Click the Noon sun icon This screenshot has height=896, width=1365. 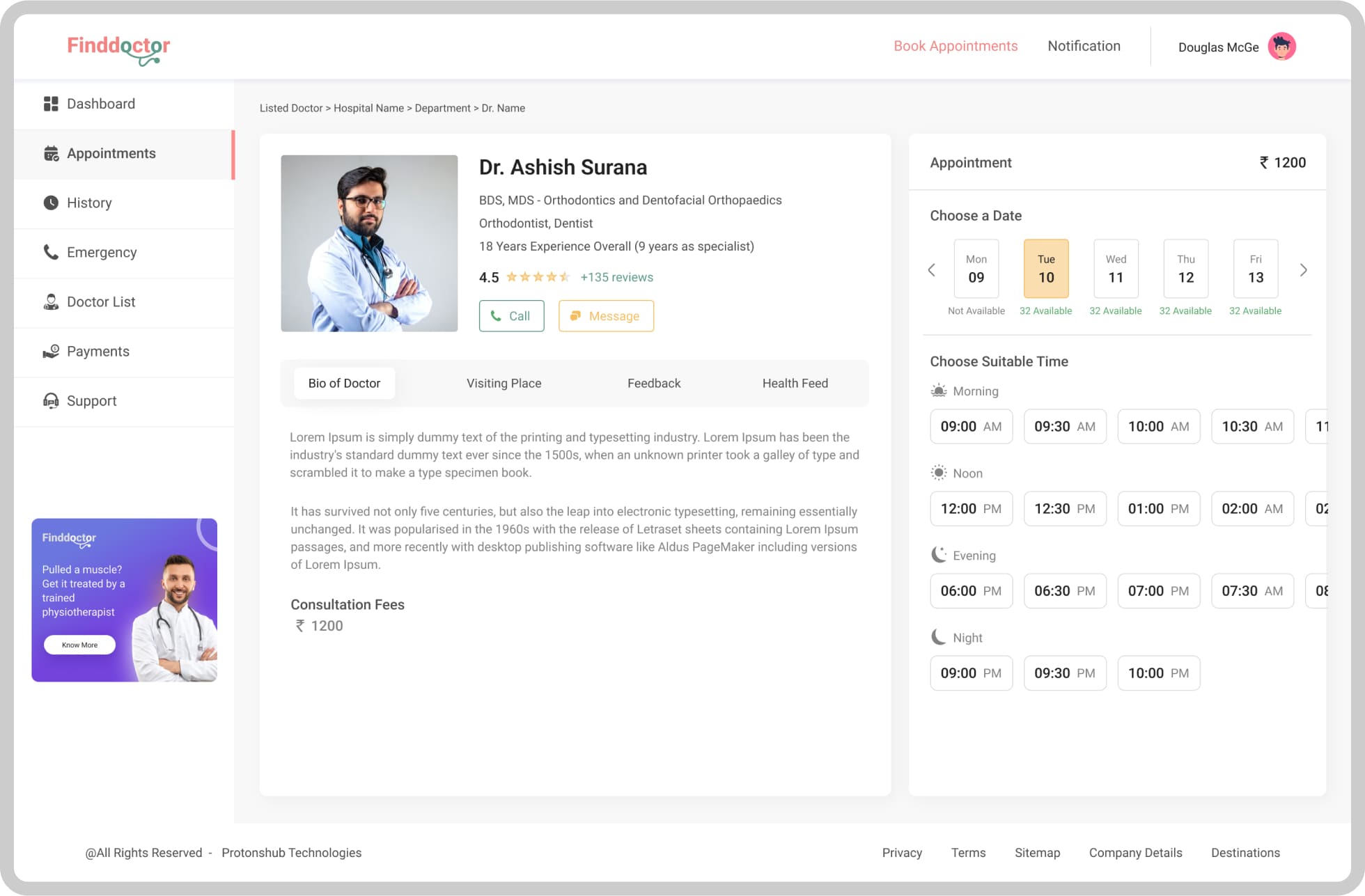(939, 473)
